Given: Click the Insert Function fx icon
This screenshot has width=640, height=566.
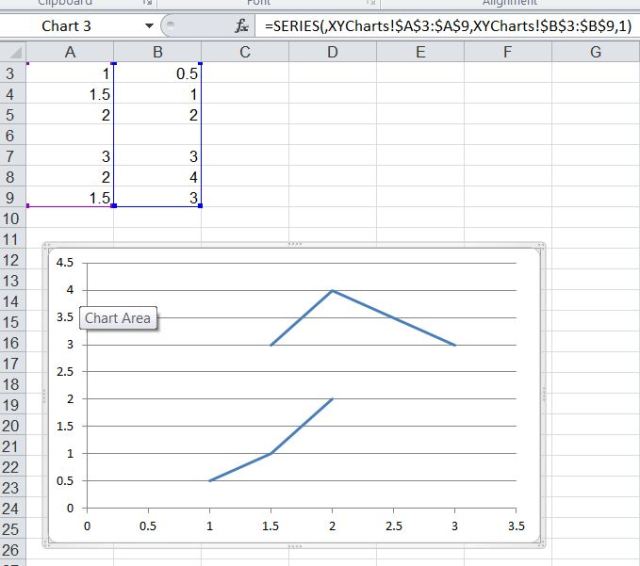Looking at the screenshot, I should pos(241,26).
